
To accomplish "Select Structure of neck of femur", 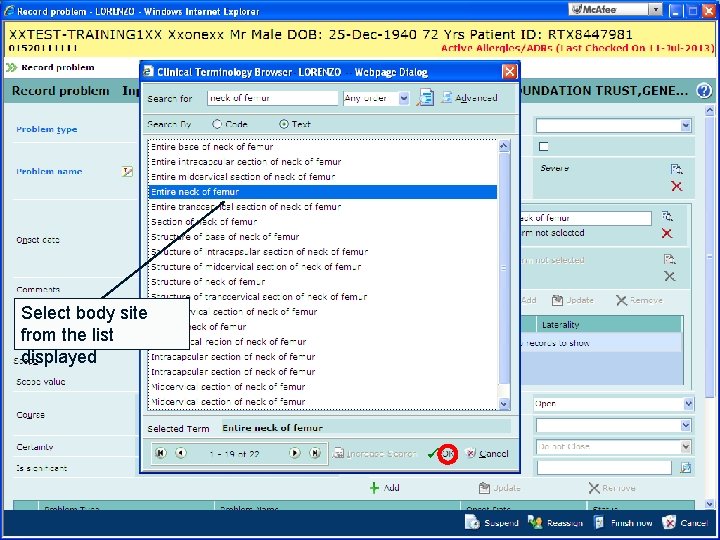I will click(x=323, y=282).
